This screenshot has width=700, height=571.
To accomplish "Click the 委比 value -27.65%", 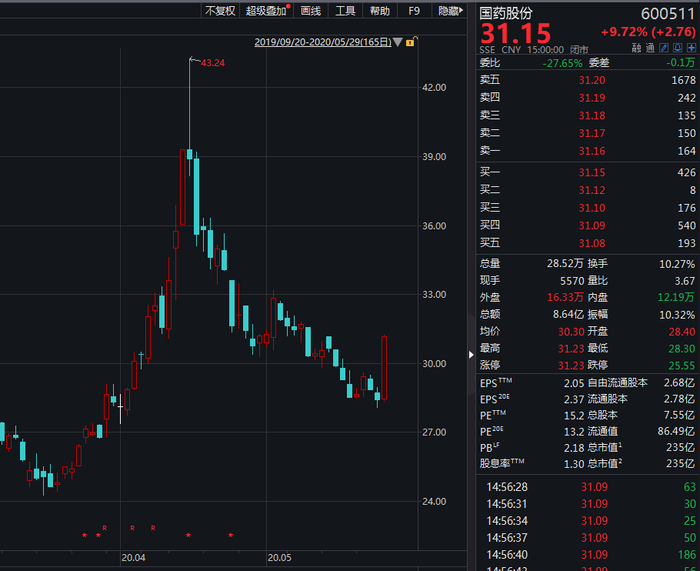I will (562, 63).
